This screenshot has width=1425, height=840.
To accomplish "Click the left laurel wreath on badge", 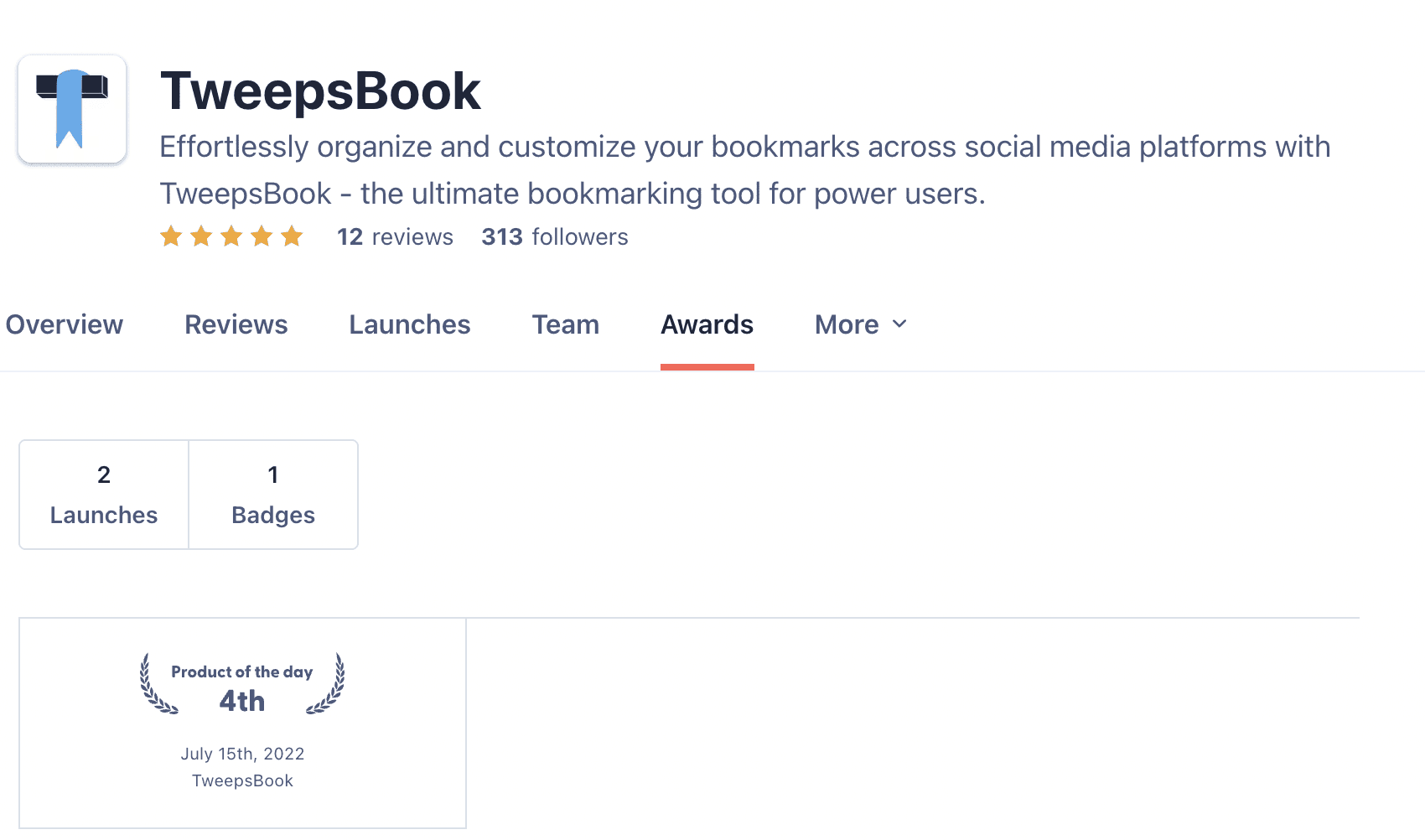I will [x=158, y=684].
